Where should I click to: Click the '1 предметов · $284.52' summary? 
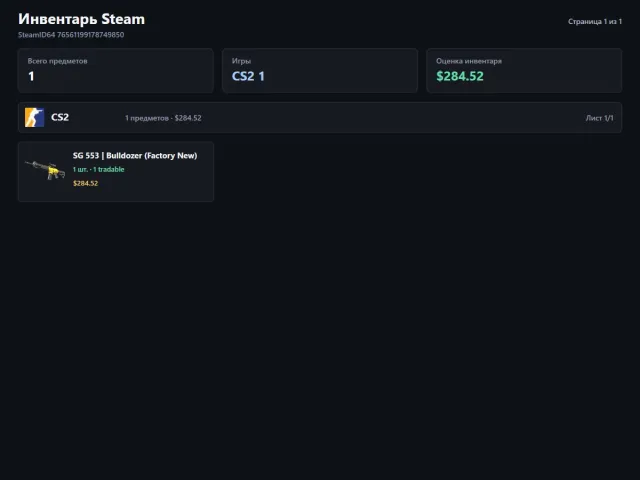(163, 118)
